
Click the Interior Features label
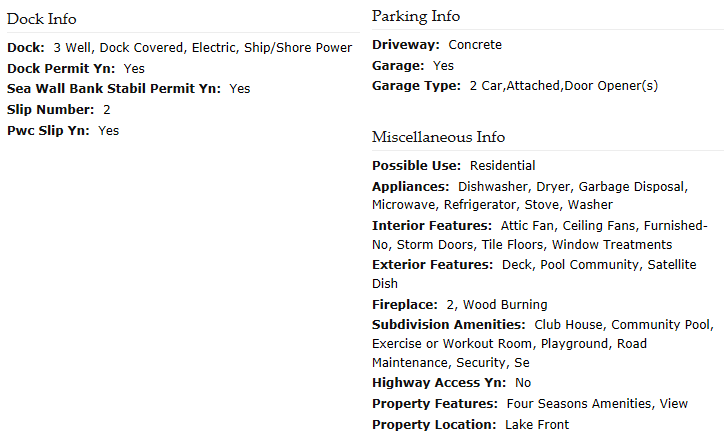432,225
